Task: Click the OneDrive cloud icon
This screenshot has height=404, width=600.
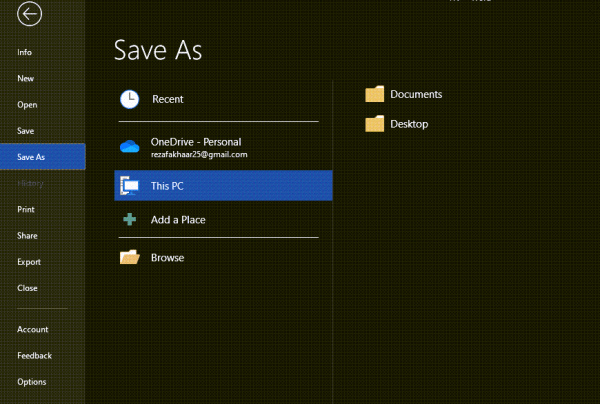Action: [130, 147]
